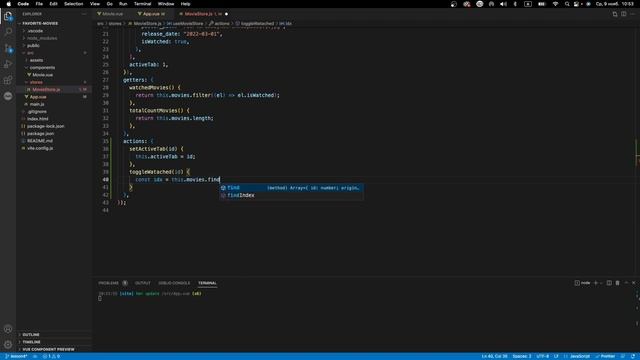The image size is (640, 360).
Task: Open README.md in the explorer
Action: 40,141
